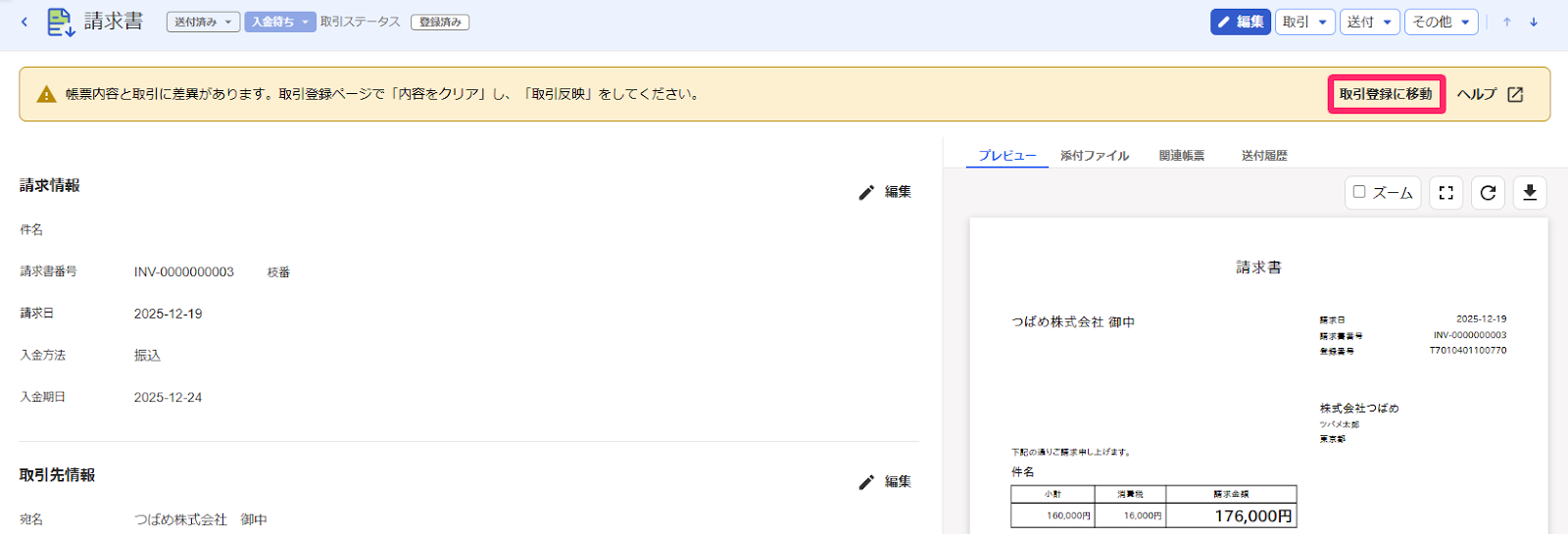Switch to the 送付履歴 tab

[x=1264, y=156]
